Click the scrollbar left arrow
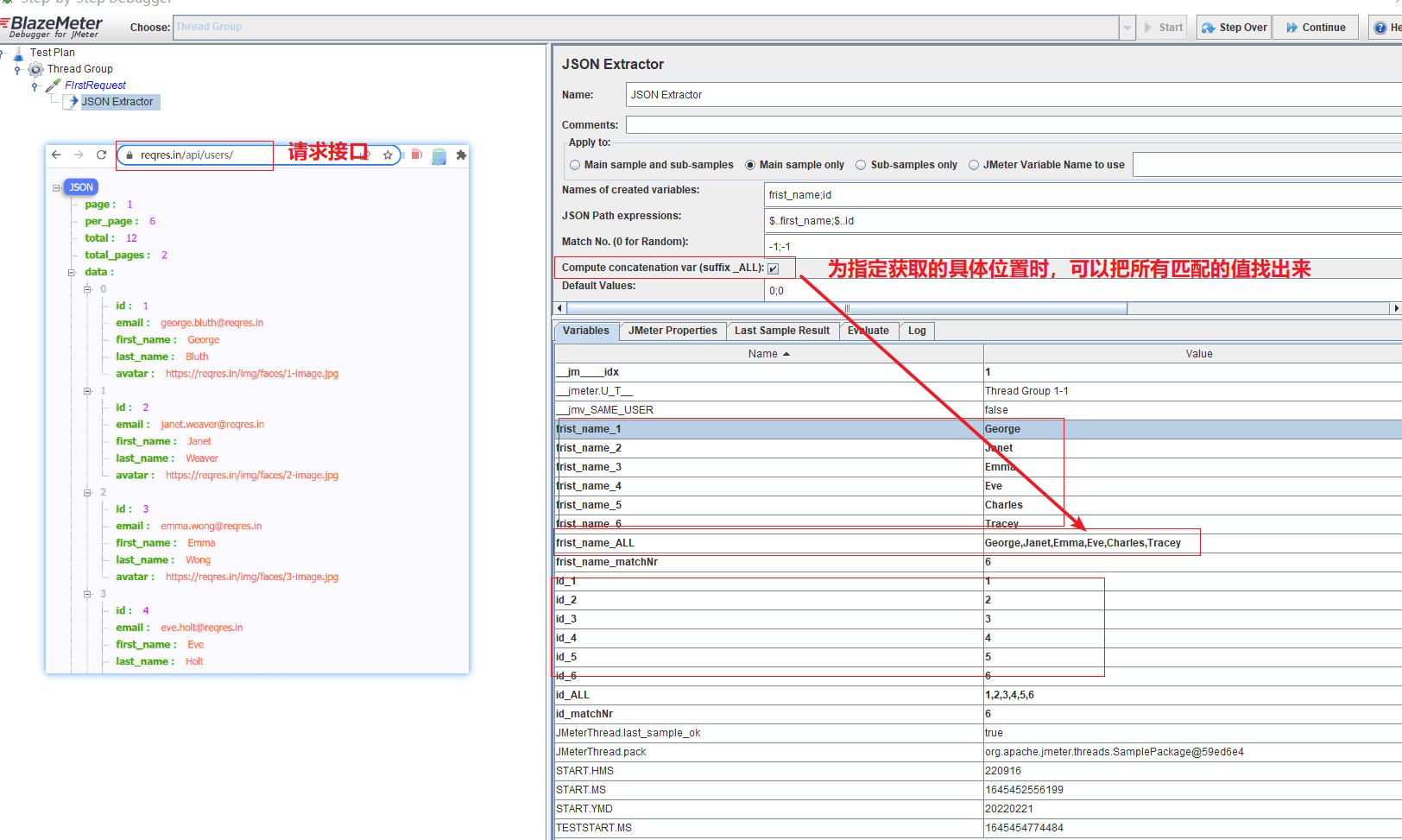The width and height of the screenshot is (1402, 840). tap(559, 308)
